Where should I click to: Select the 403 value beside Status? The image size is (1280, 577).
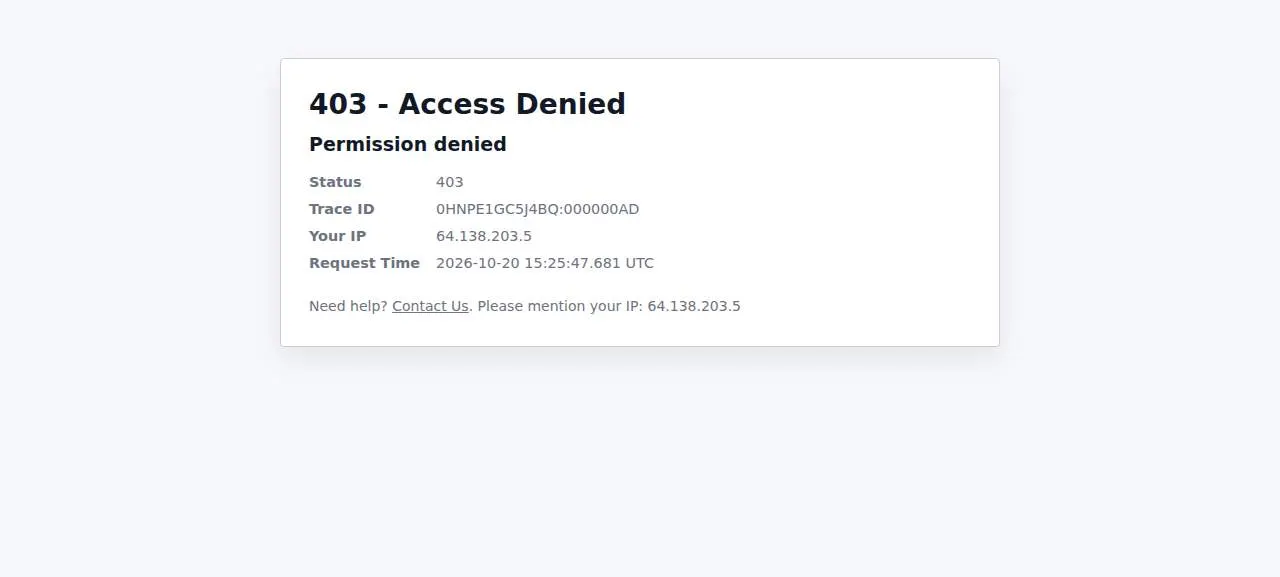pos(450,182)
